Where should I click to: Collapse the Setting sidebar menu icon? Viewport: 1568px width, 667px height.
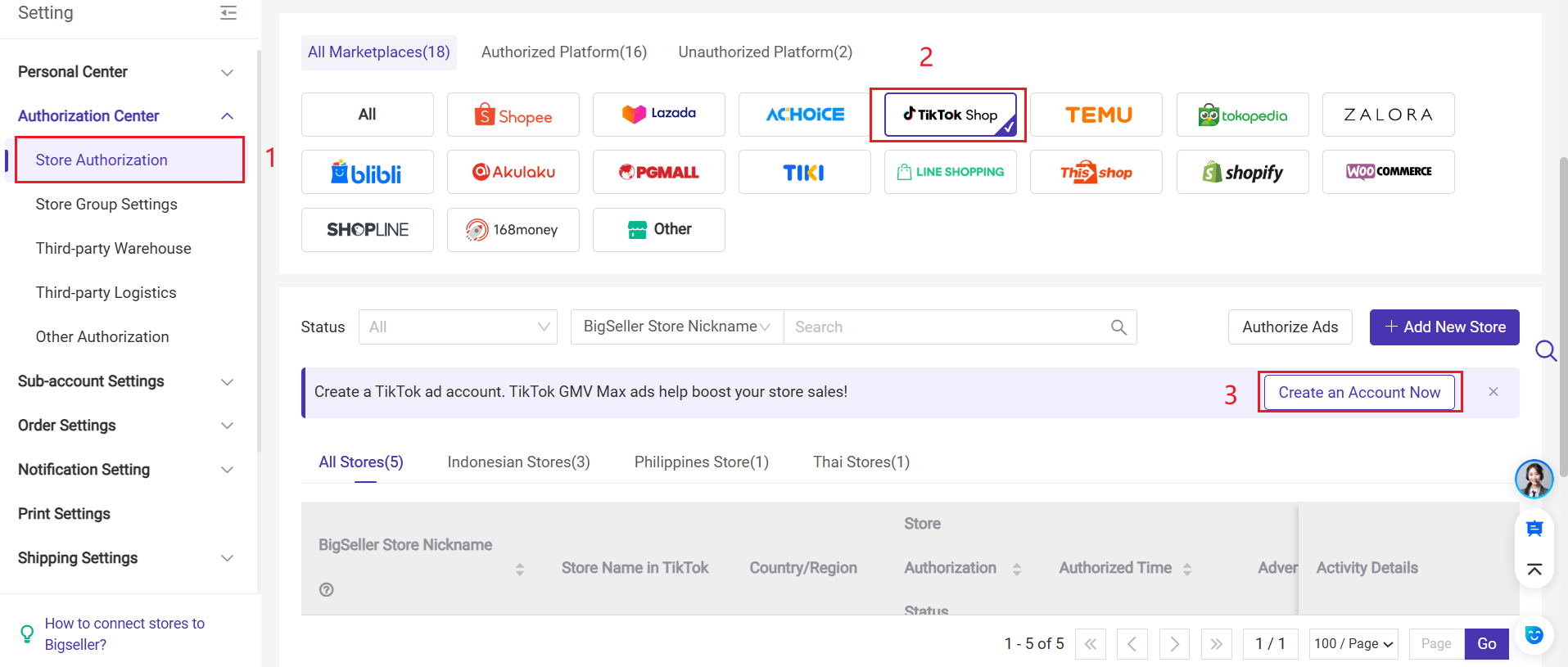(x=228, y=13)
